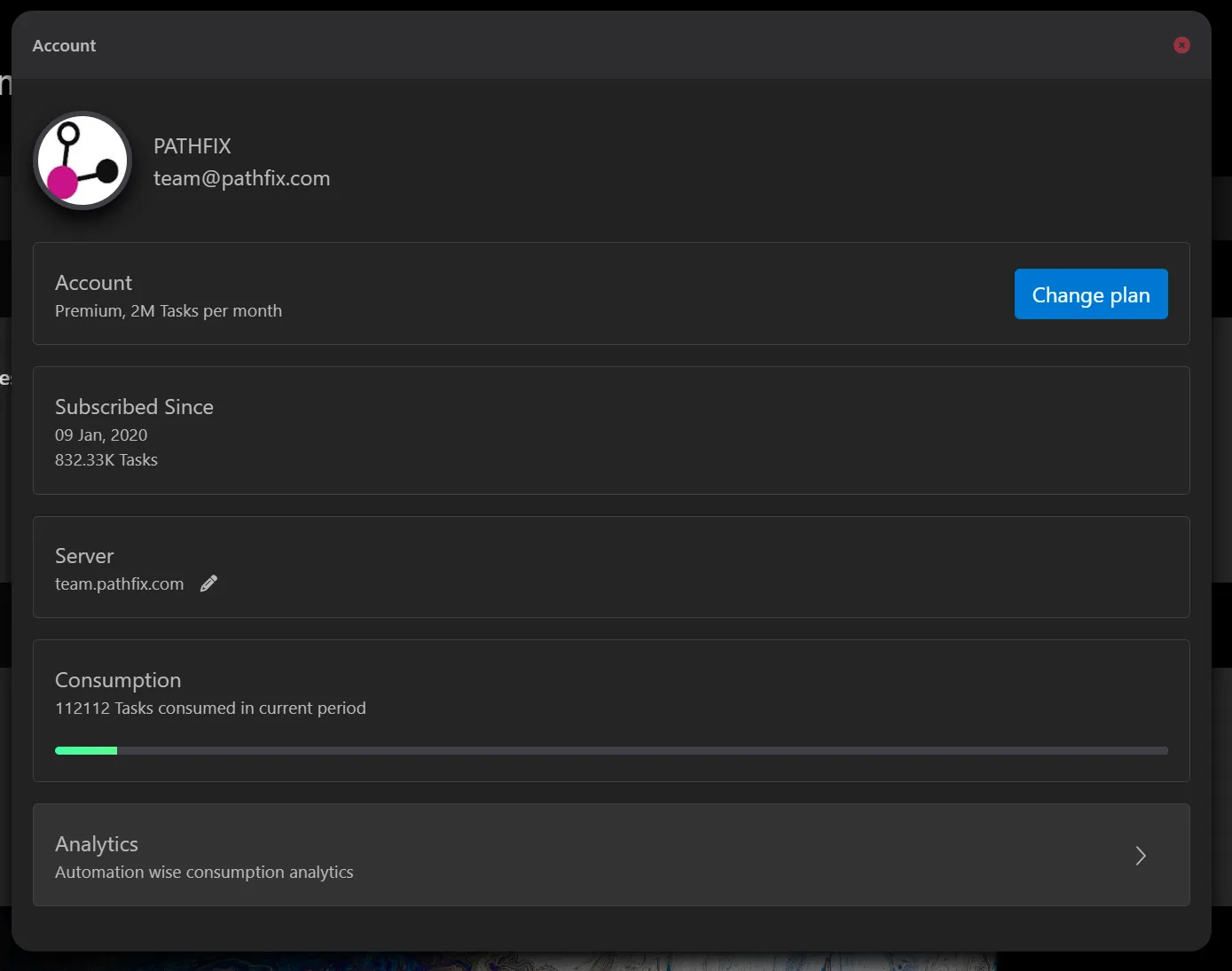Click the team.pathfix.com server address
This screenshot has width=1232, height=971.
coord(120,584)
